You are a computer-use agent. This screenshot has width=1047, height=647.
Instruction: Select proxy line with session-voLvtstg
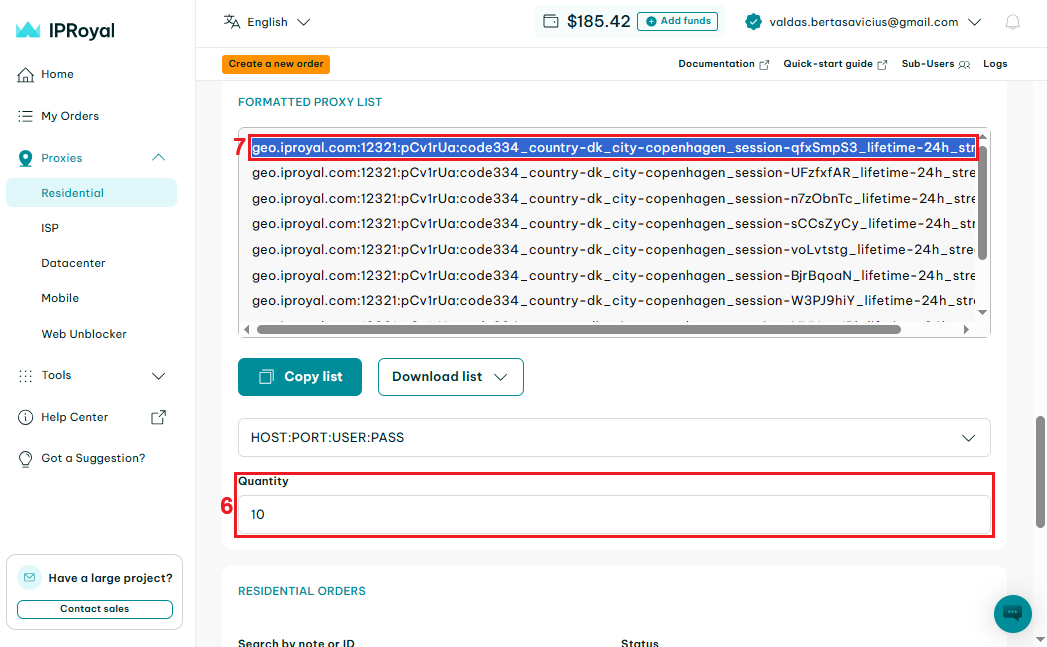coord(613,250)
